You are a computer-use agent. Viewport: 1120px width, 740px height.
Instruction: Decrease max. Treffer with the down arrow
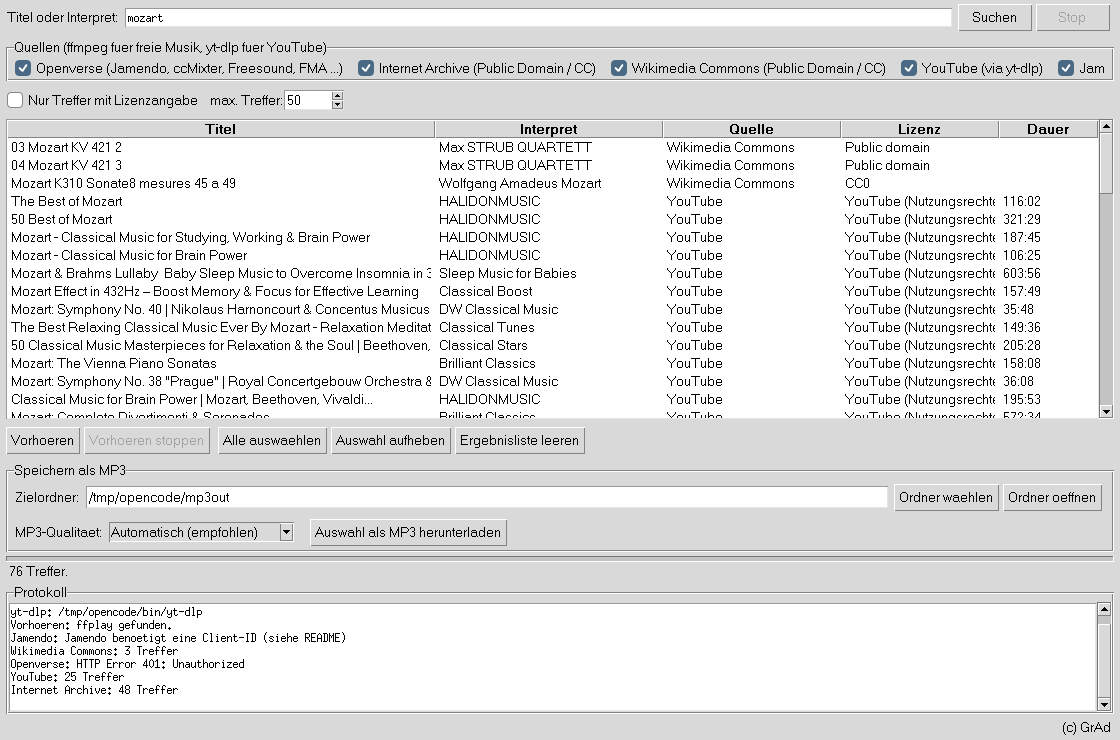338,105
